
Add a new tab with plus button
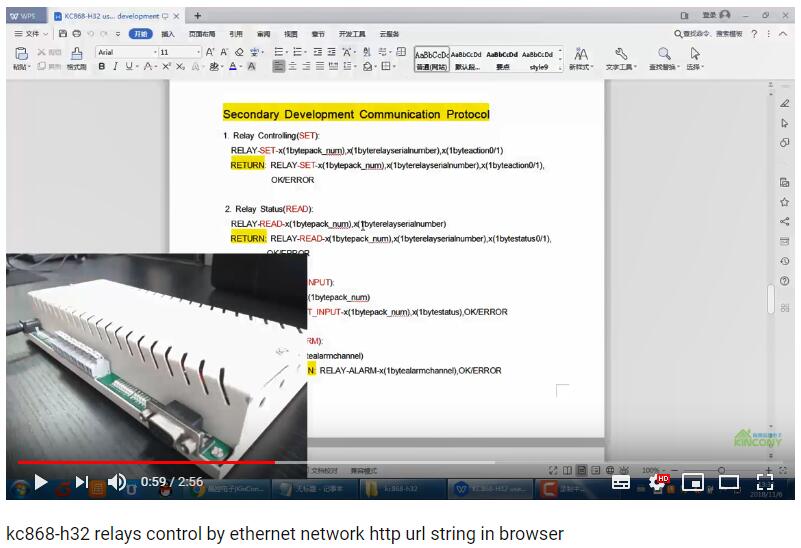(x=197, y=15)
